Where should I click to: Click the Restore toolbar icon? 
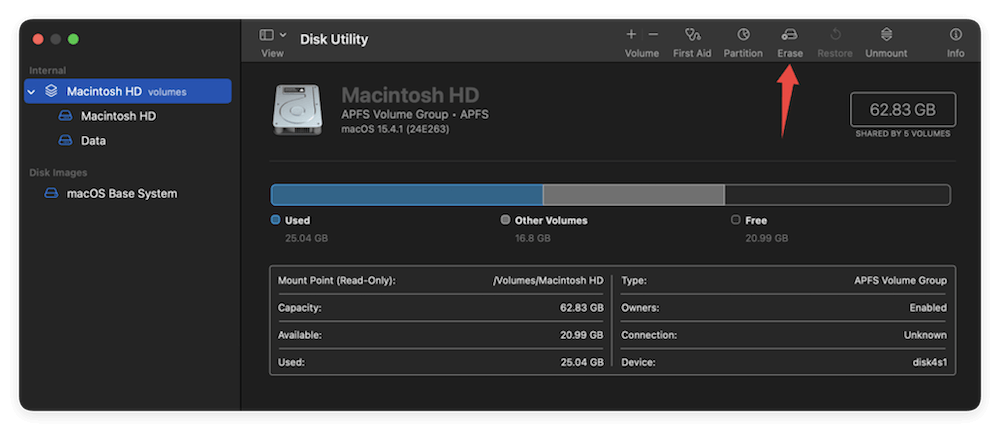click(x=835, y=34)
